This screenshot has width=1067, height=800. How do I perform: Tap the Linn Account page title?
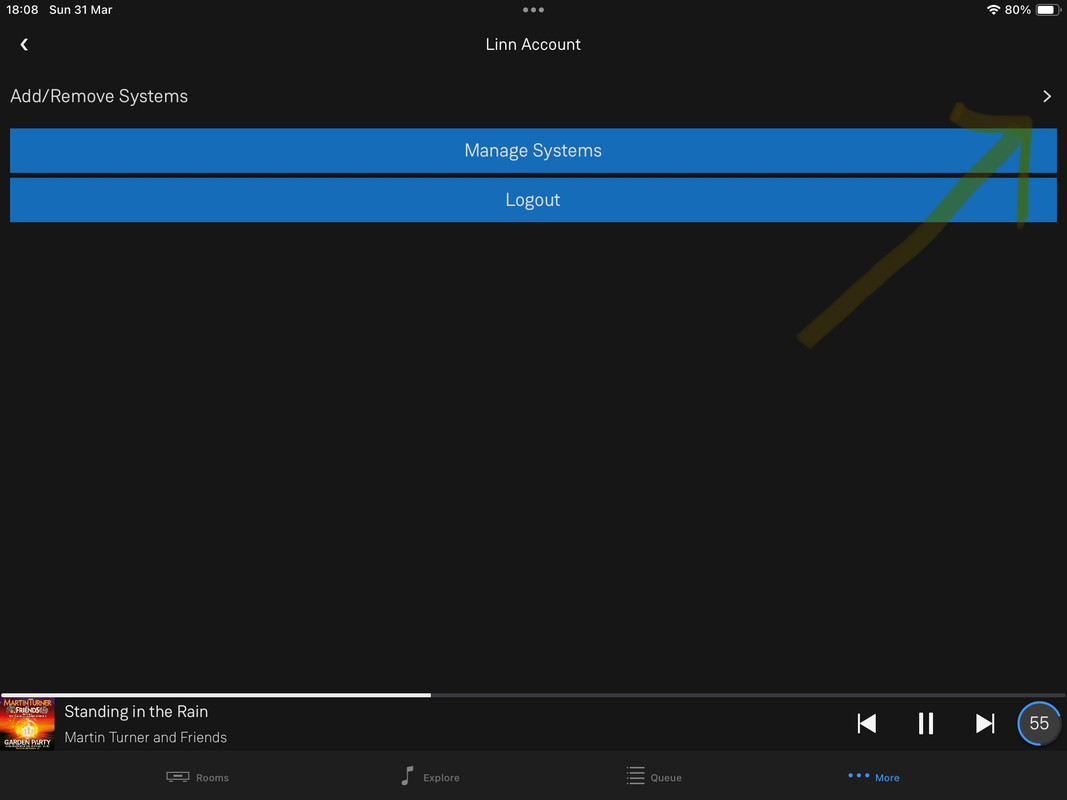pos(533,44)
